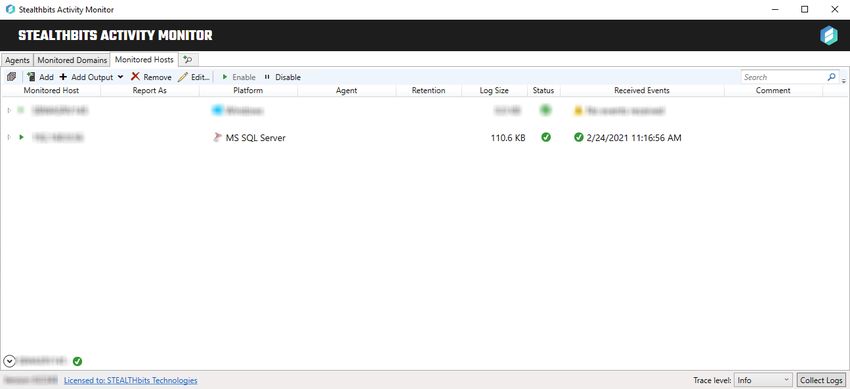Viewport: 850px width, 389px height.
Task: Collapse the bottom agent details chevron
Action: coord(9,361)
